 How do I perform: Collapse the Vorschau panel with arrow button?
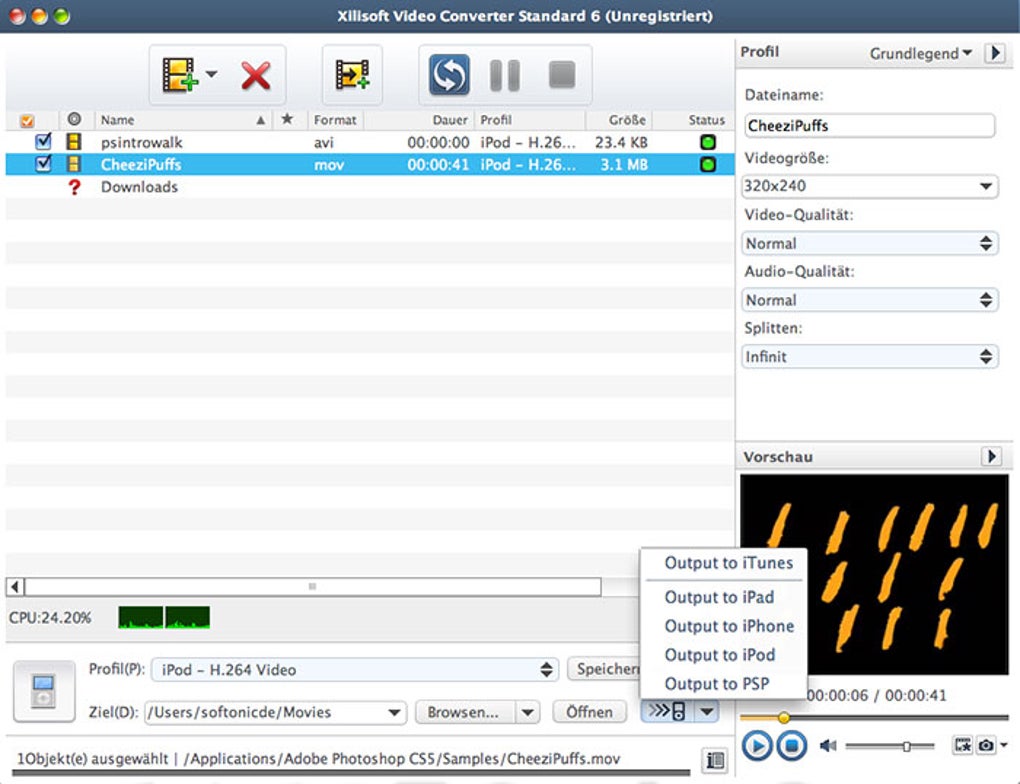991,456
